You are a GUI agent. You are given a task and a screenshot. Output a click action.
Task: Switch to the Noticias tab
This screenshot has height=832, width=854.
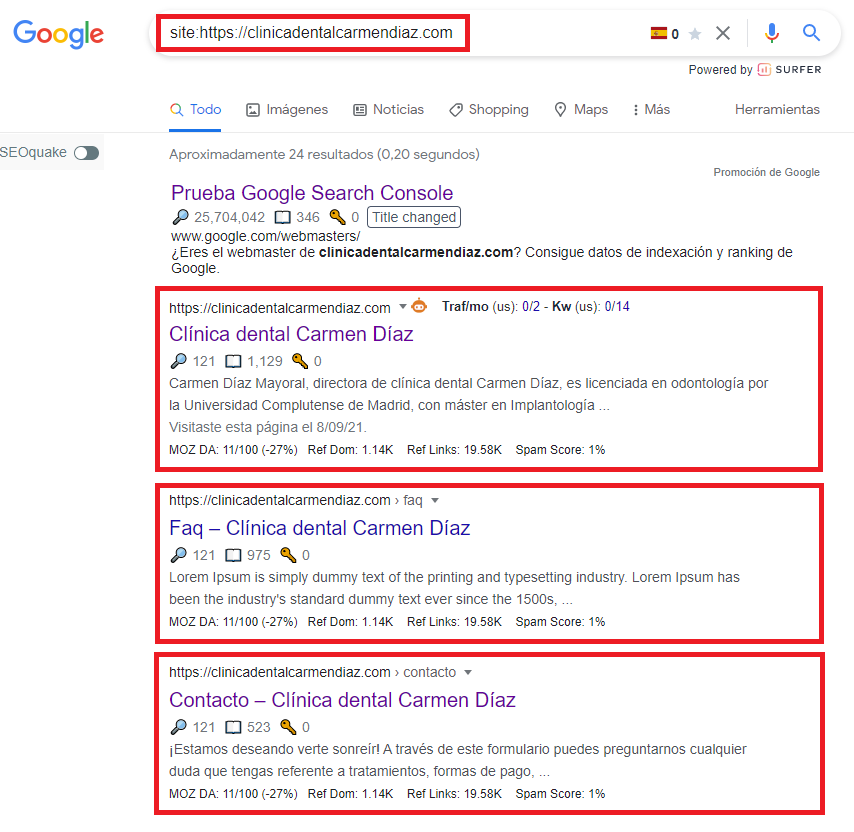389,110
